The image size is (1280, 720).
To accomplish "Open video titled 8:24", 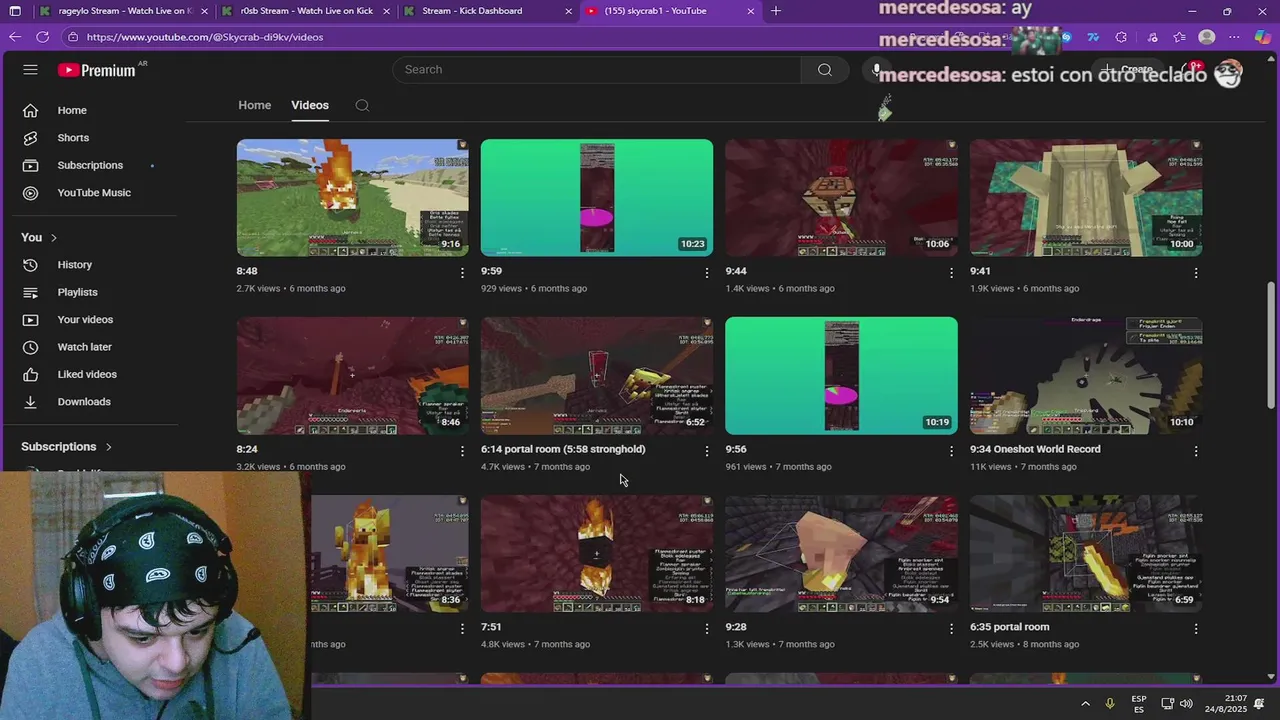I will pyautogui.click(x=247, y=449).
